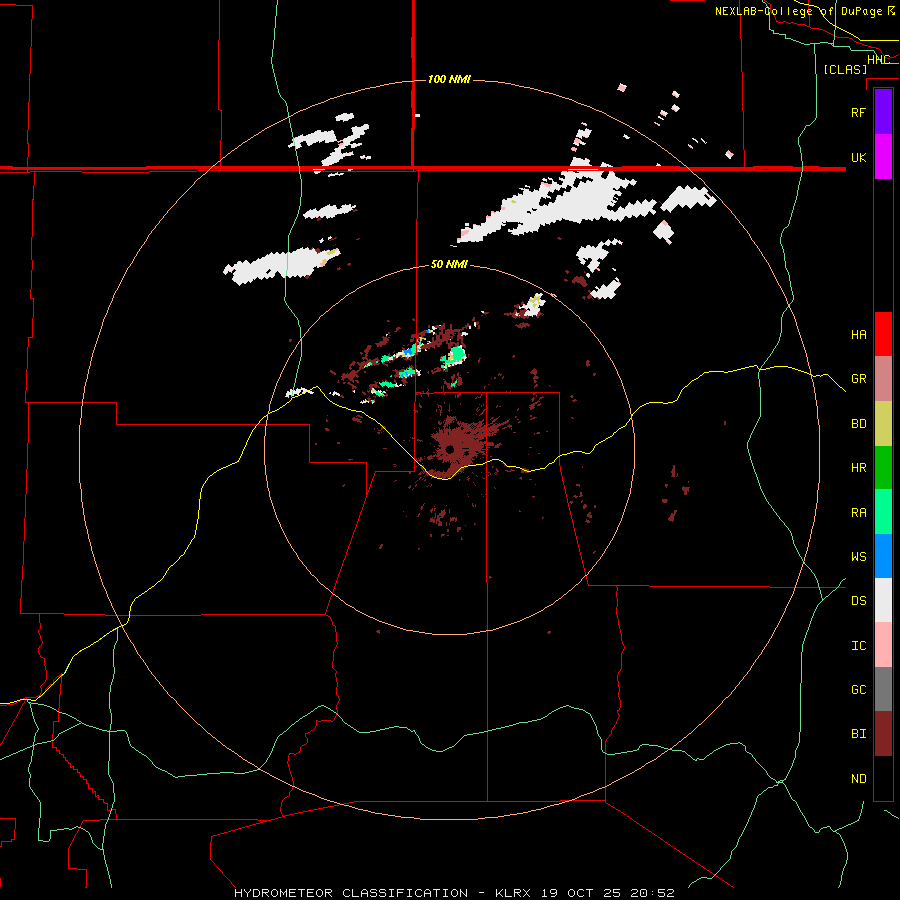
Task: Click the 'RF' legend label
Action: pyautogui.click(x=858, y=113)
